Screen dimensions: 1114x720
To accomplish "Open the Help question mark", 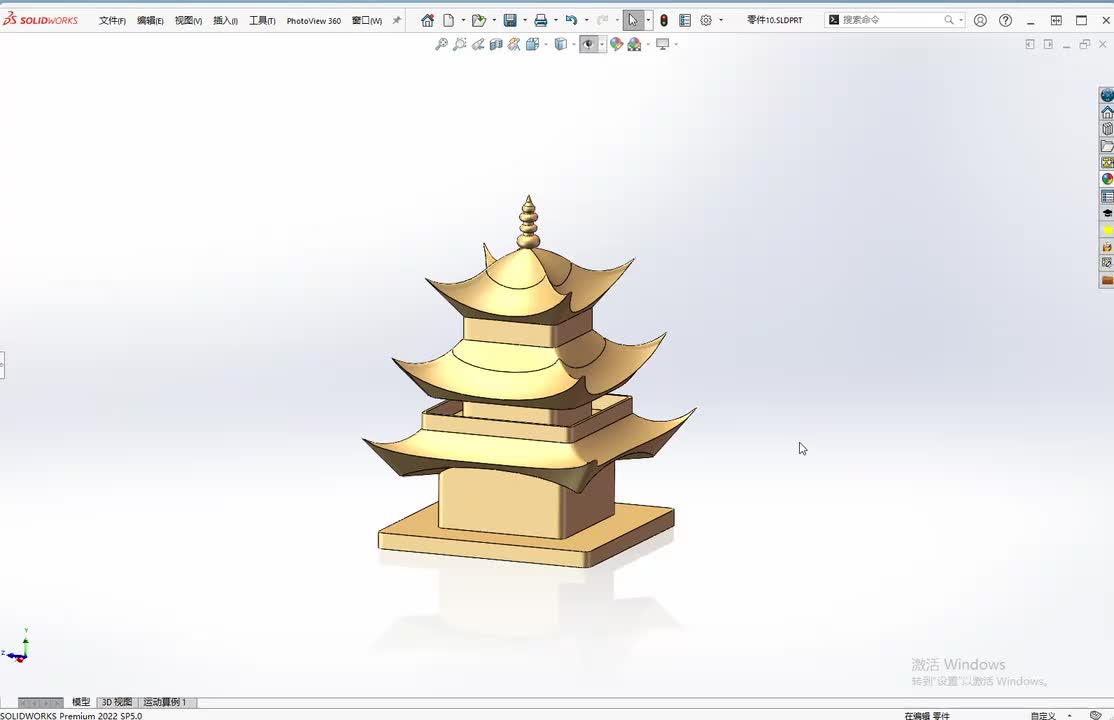I will (x=1005, y=21).
